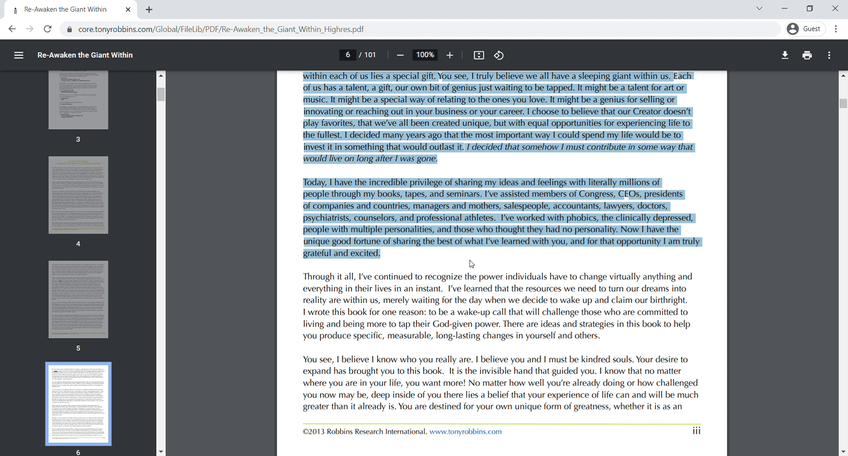Go forward in browser history

click(30, 29)
